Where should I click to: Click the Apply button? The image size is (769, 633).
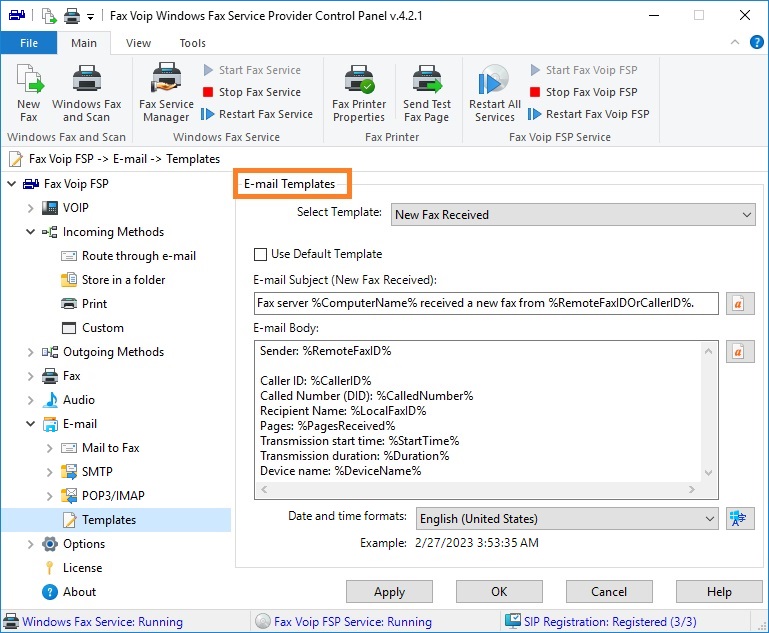click(389, 592)
